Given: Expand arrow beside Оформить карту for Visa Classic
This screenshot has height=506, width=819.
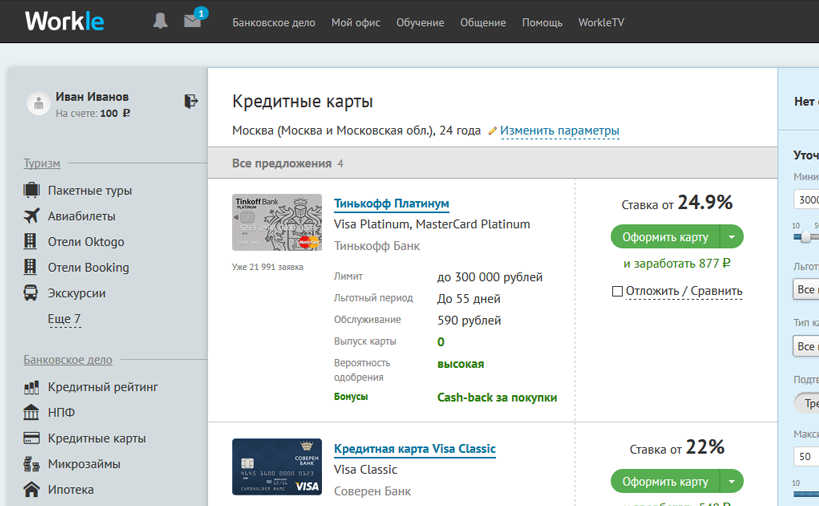Looking at the screenshot, I should pos(732,481).
